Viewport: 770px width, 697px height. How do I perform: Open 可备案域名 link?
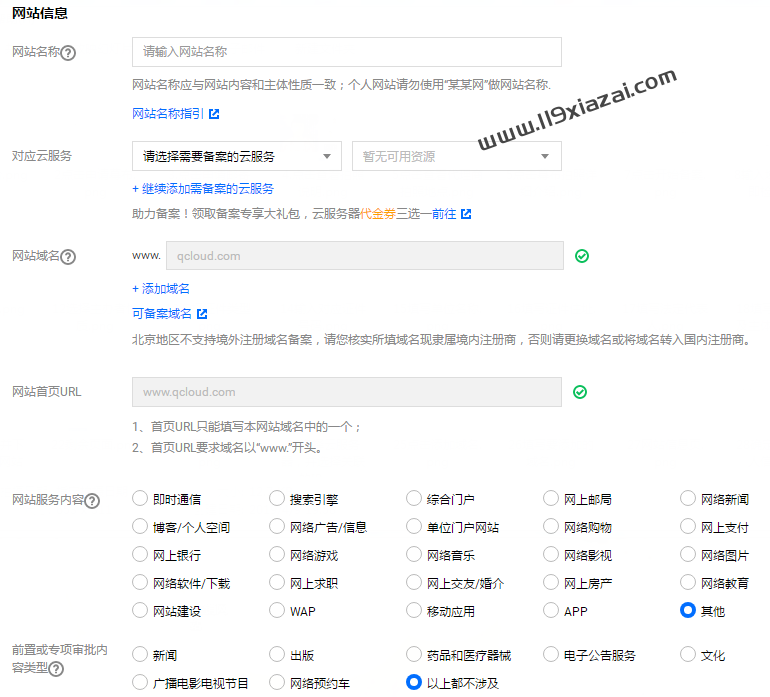coord(162,313)
